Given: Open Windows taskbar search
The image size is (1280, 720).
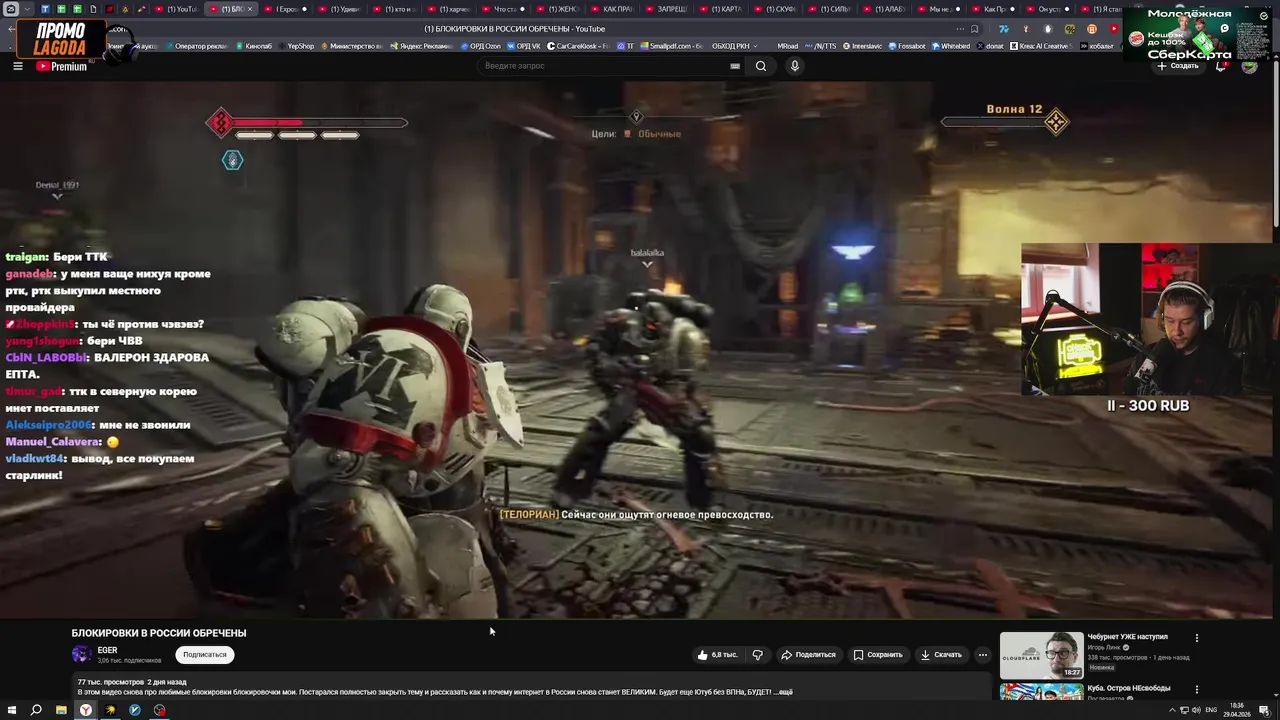Looking at the screenshot, I should click(36, 710).
